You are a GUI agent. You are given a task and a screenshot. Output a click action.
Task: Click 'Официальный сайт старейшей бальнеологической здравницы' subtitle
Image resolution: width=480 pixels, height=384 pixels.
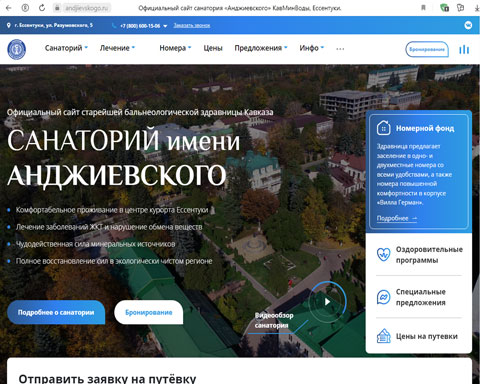140,112
